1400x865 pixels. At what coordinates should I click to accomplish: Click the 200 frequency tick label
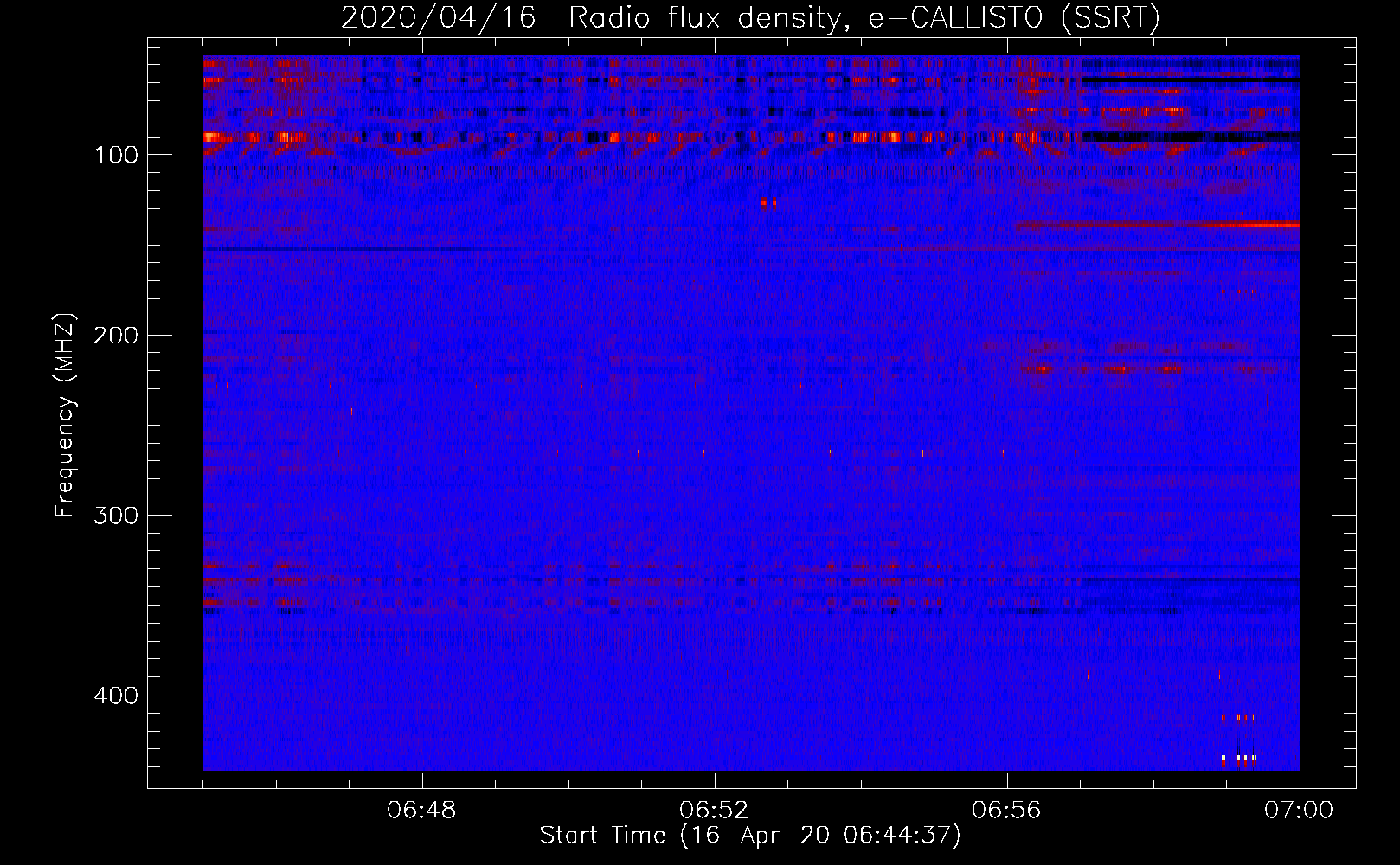116,335
